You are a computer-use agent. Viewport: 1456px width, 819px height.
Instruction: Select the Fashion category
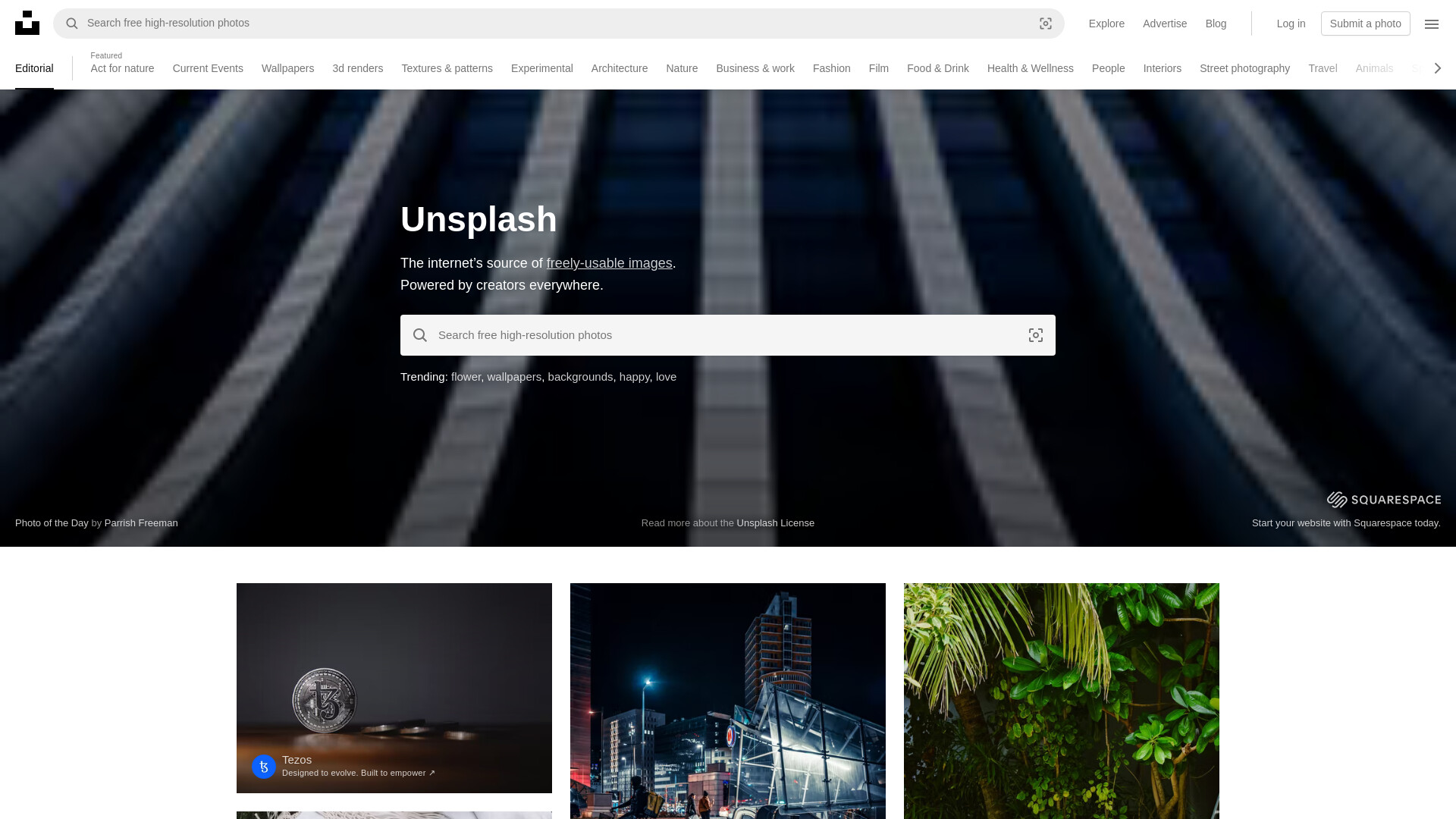coord(831,68)
